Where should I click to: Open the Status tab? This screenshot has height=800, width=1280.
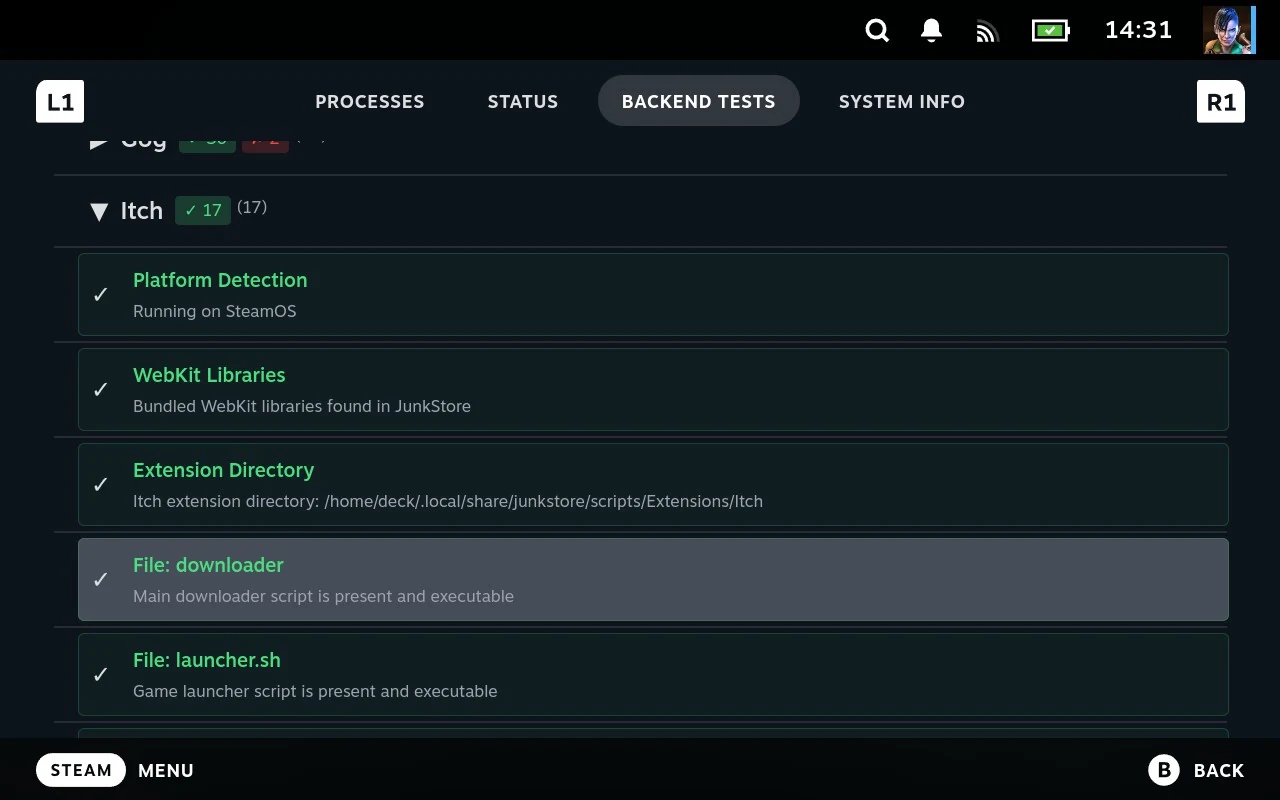tap(523, 101)
